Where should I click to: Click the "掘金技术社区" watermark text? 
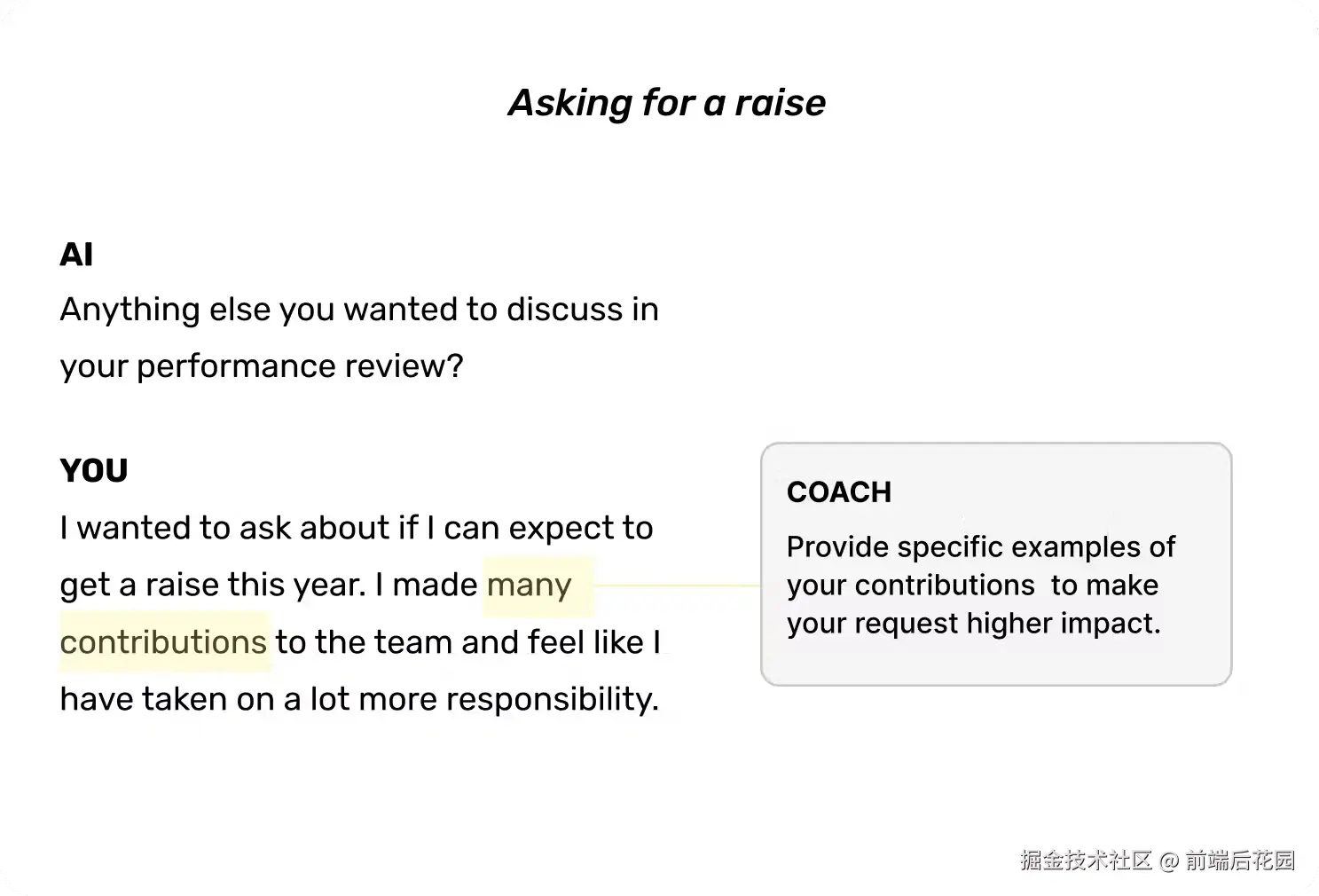click(x=1086, y=860)
